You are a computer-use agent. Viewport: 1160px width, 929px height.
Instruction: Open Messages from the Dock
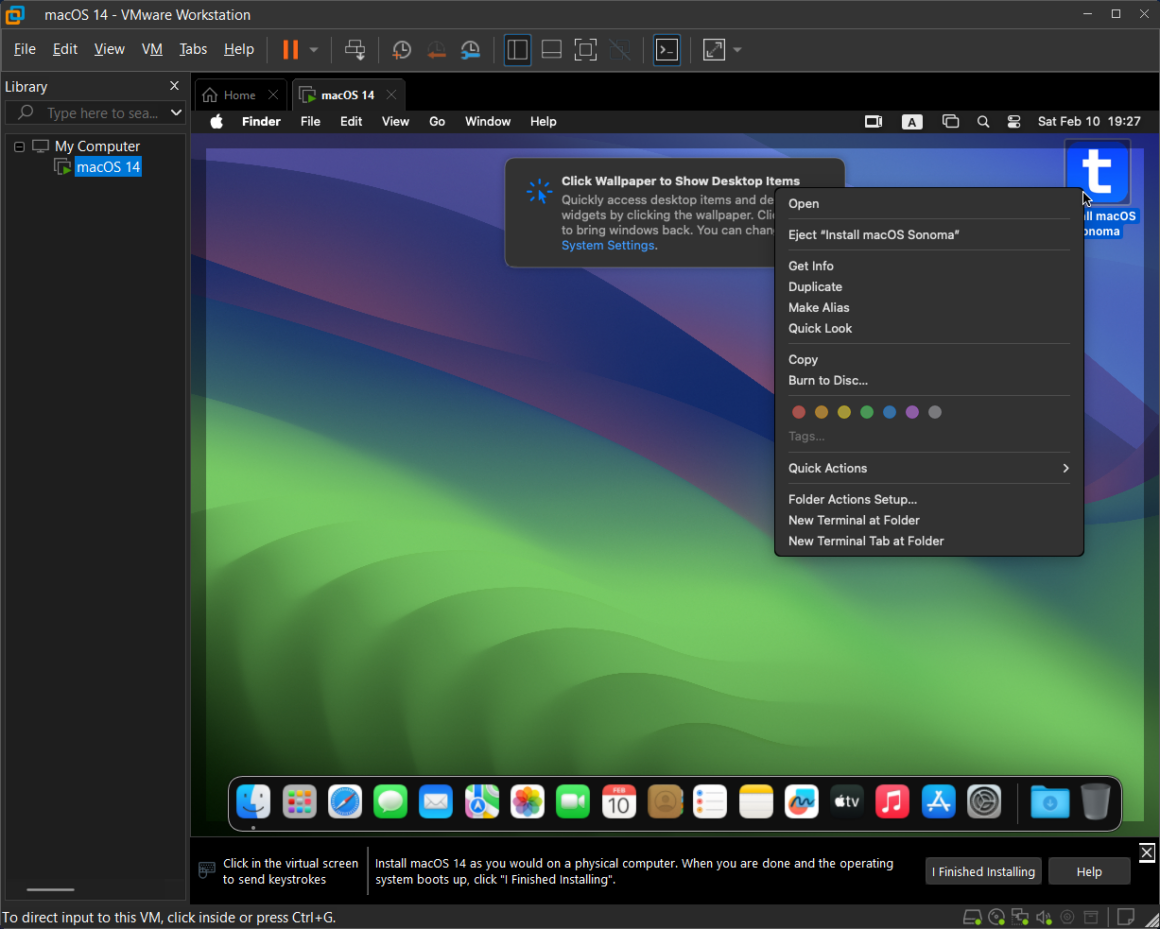coord(390,802)
